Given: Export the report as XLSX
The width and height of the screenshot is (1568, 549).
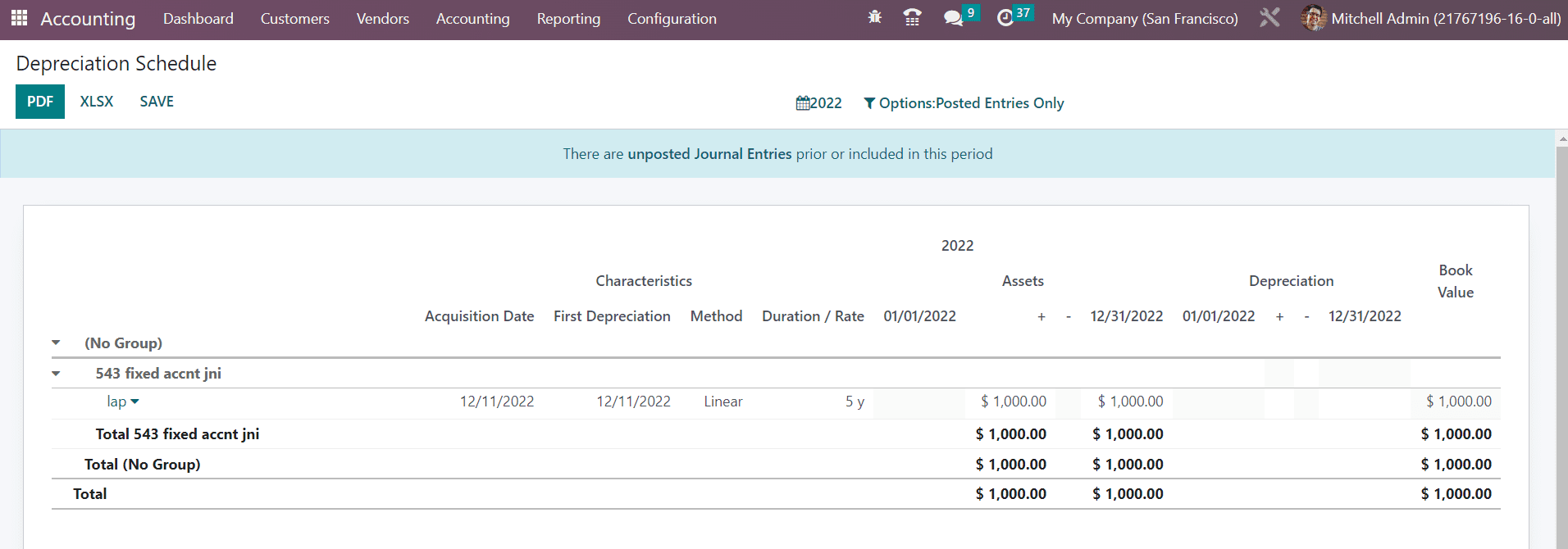Looking at the screenshot, I should point(97,102).
